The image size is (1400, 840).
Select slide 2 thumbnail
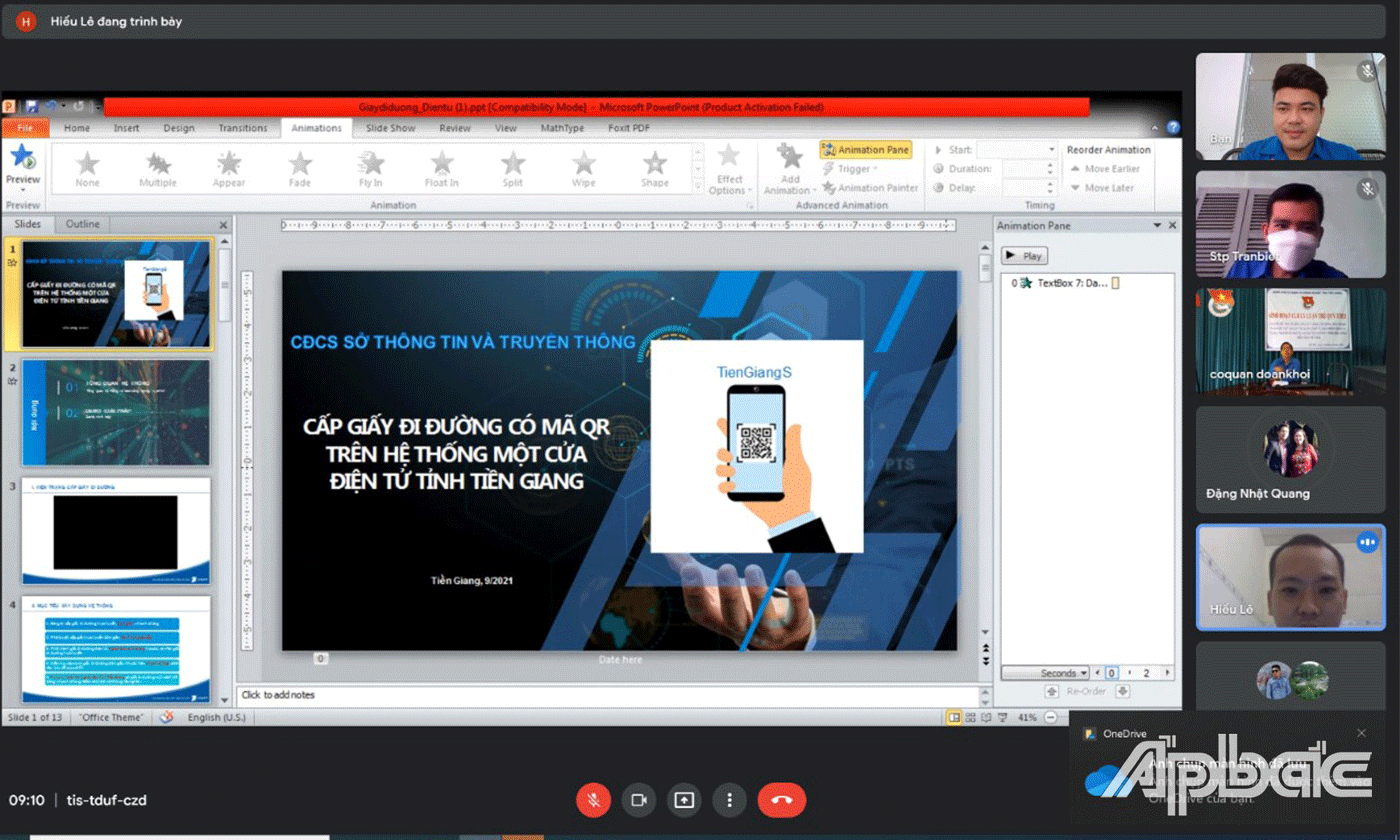point(116,412)
